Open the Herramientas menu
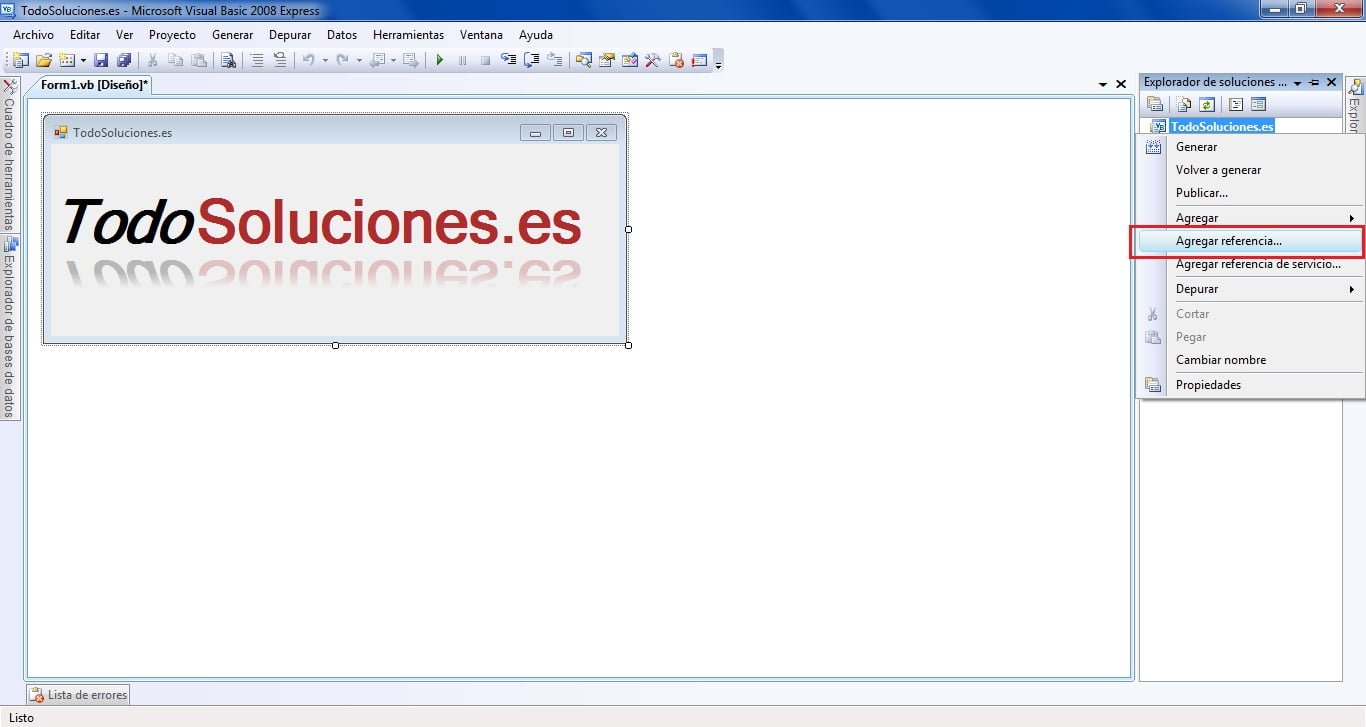1366x727 pixels. [x=408, y=35]
